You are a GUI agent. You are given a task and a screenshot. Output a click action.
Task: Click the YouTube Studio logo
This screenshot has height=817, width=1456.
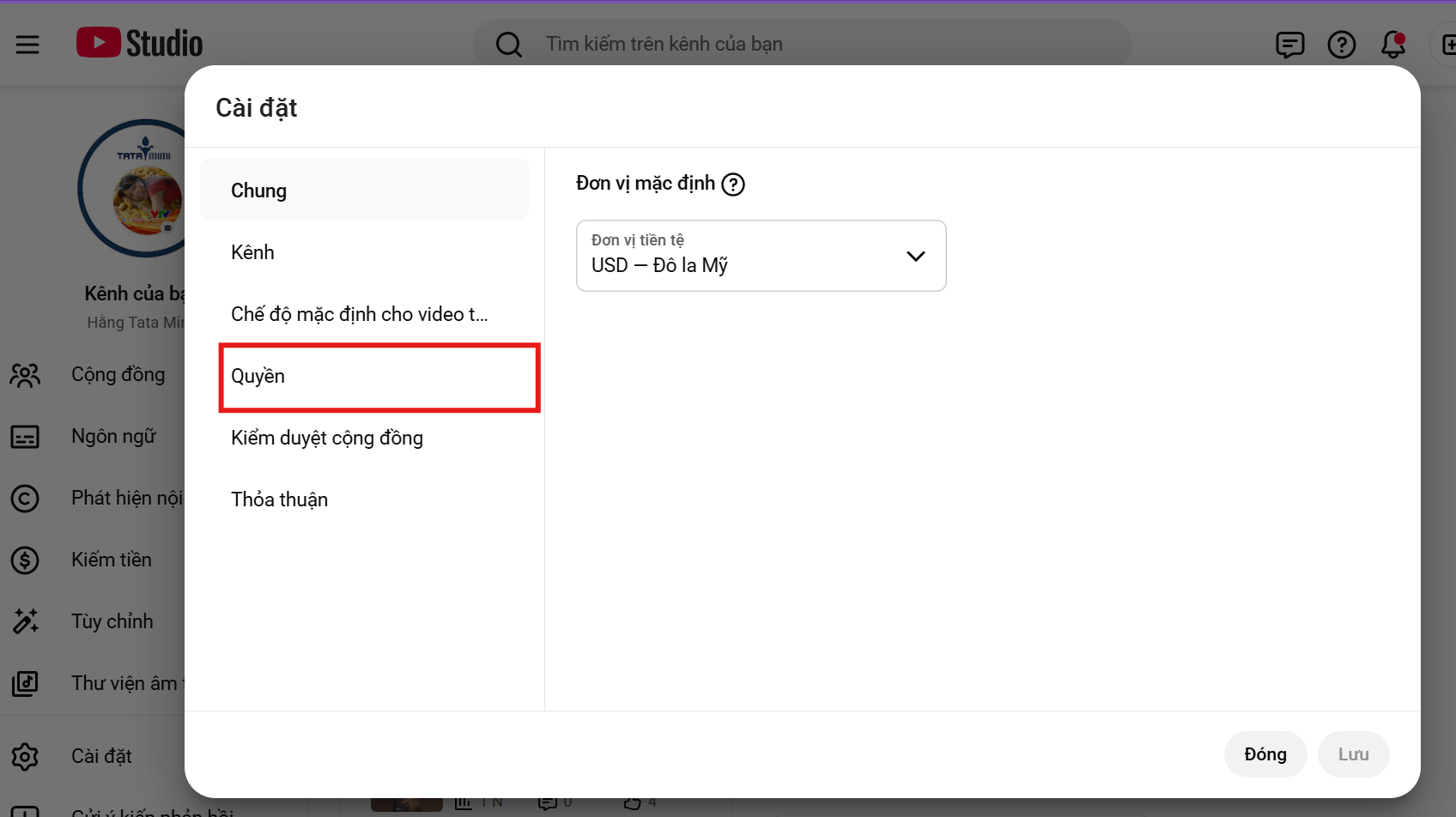[140, 43]
